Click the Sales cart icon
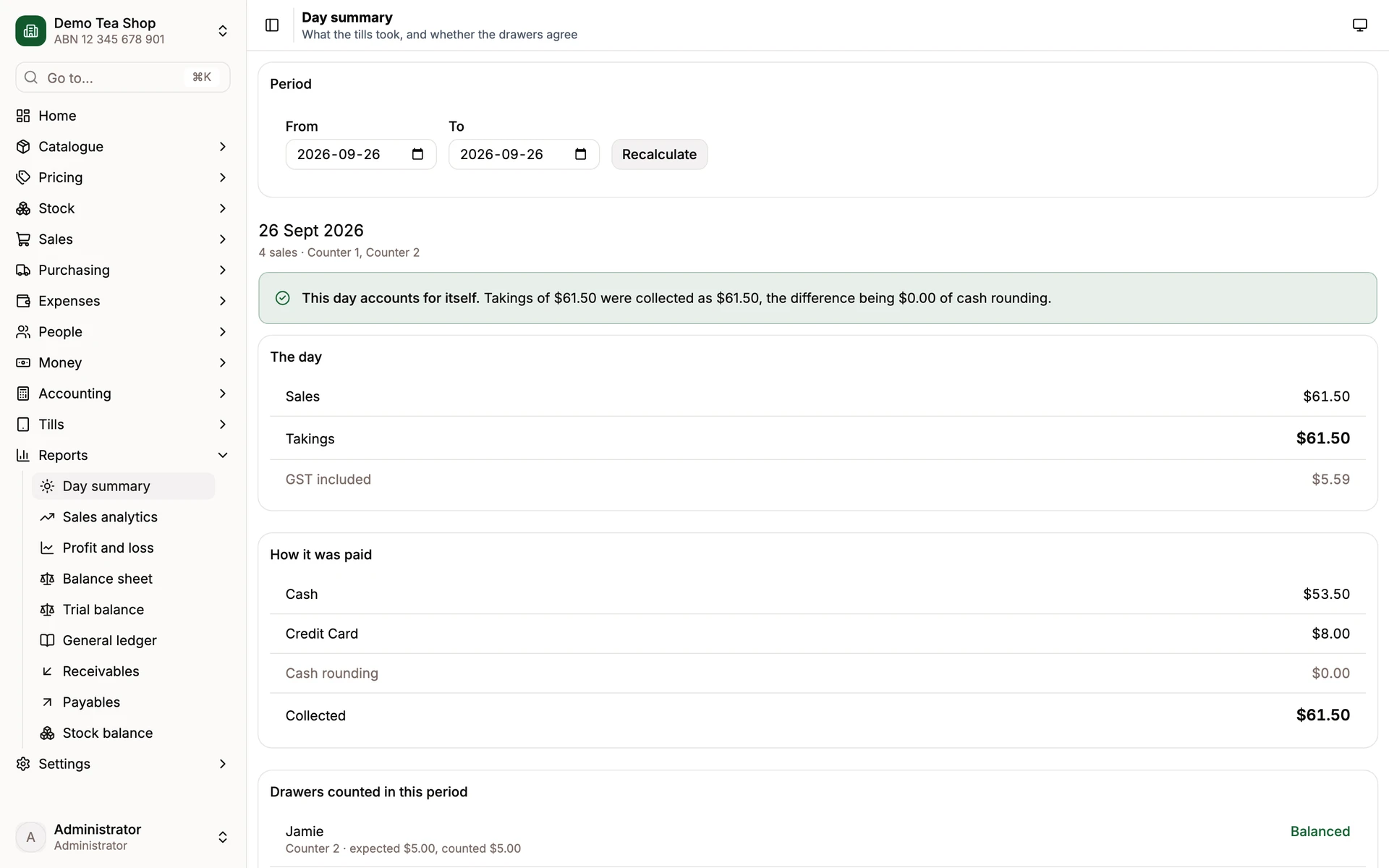The image size is (1389, 868). point(23,239)
